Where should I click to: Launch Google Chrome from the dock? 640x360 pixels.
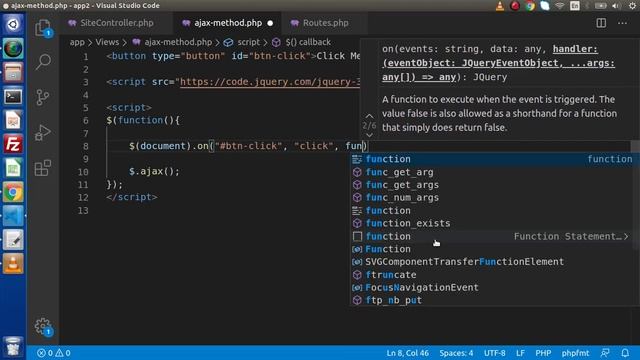pos(13,192)
